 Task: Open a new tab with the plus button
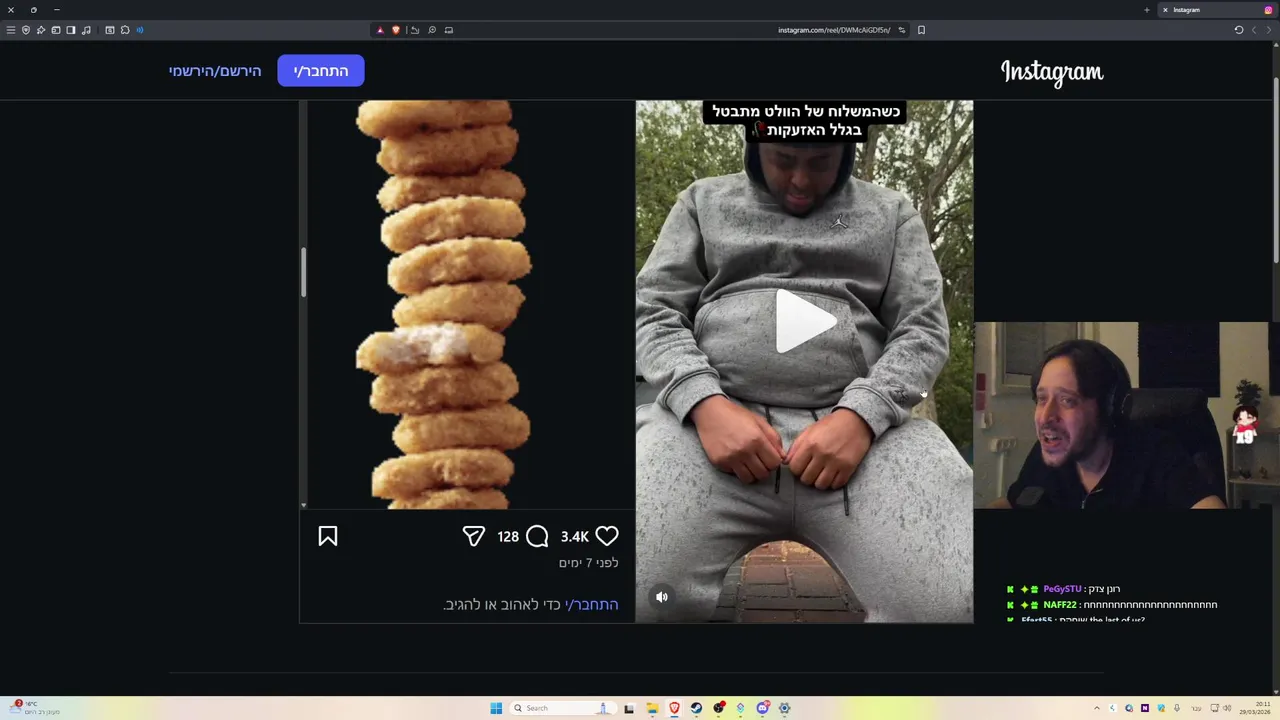click(x=1147, y=10)
